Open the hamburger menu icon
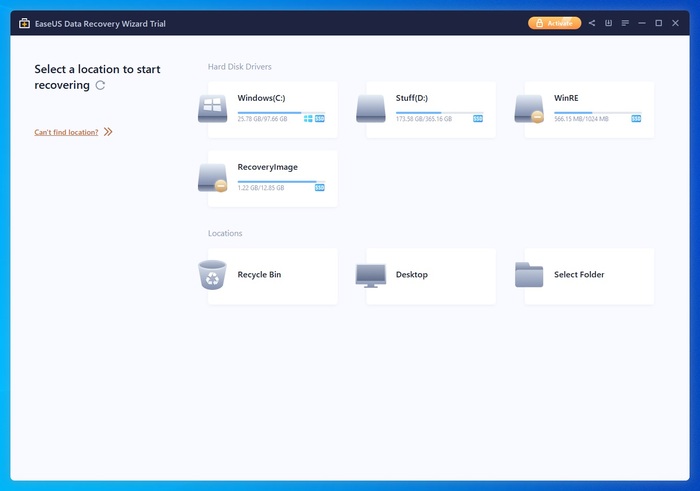The image size is (700, 491). tap(625, 23)
